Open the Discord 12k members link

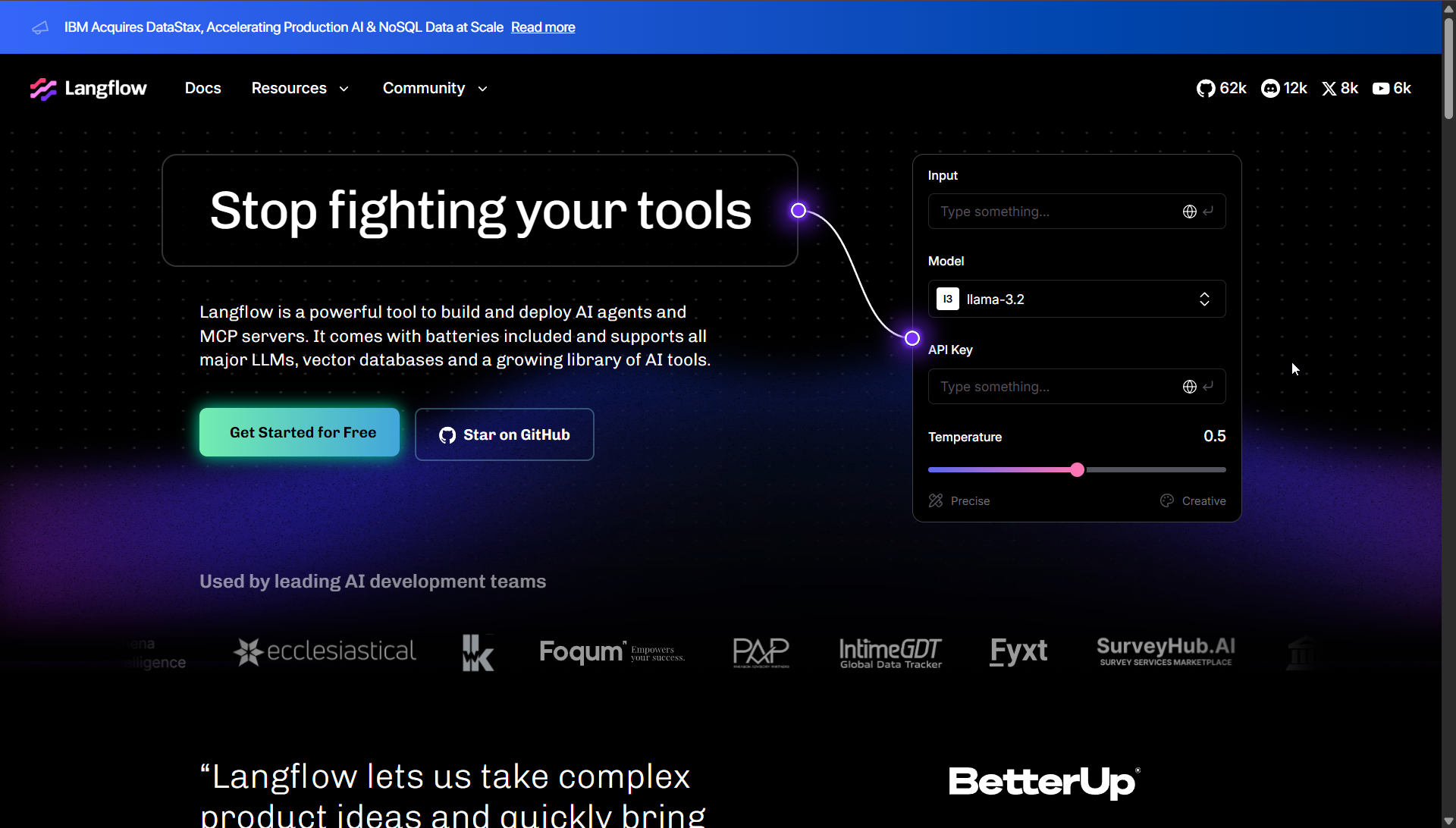(1284, 88)
